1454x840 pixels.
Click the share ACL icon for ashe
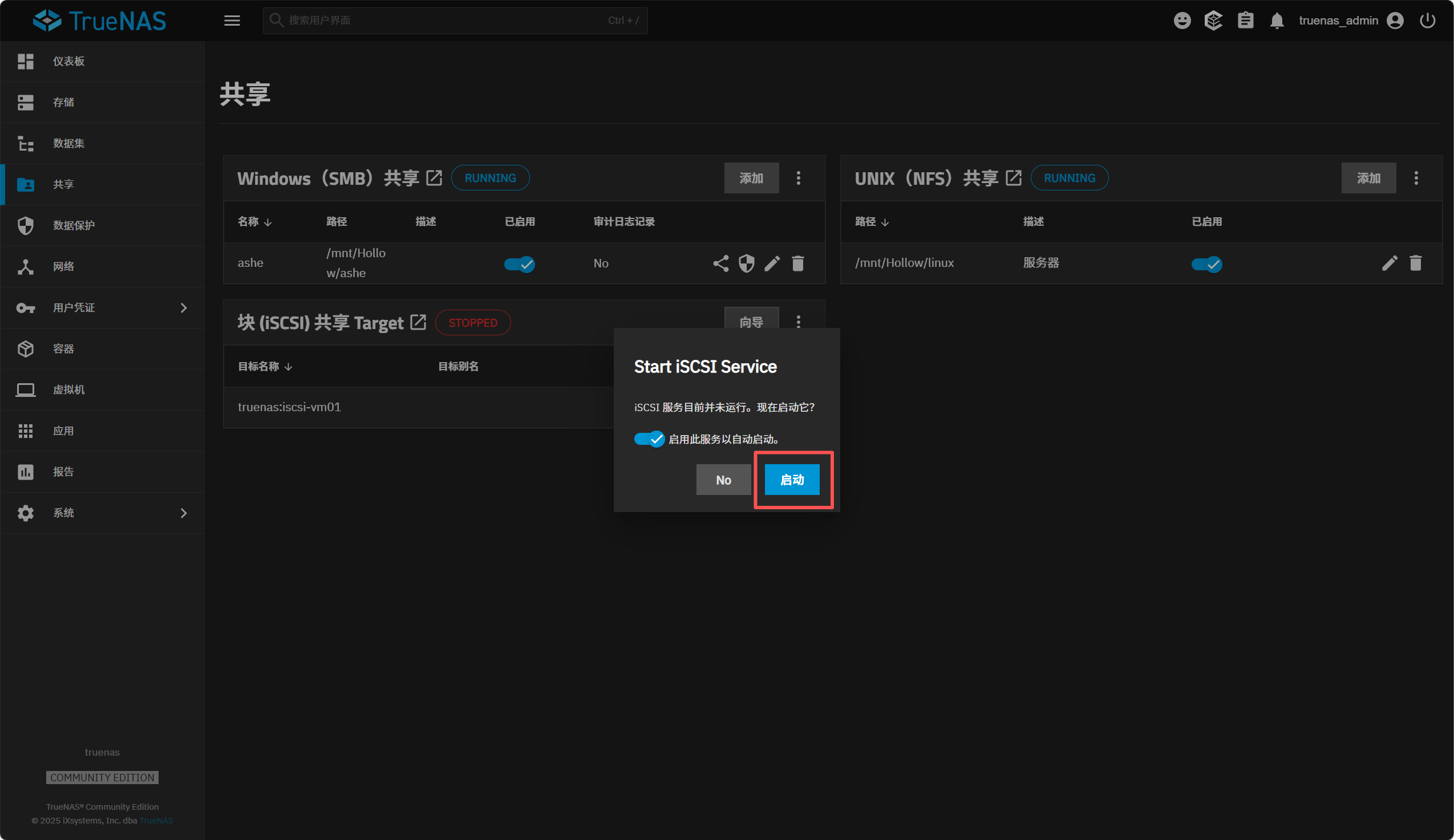(720, 263)
